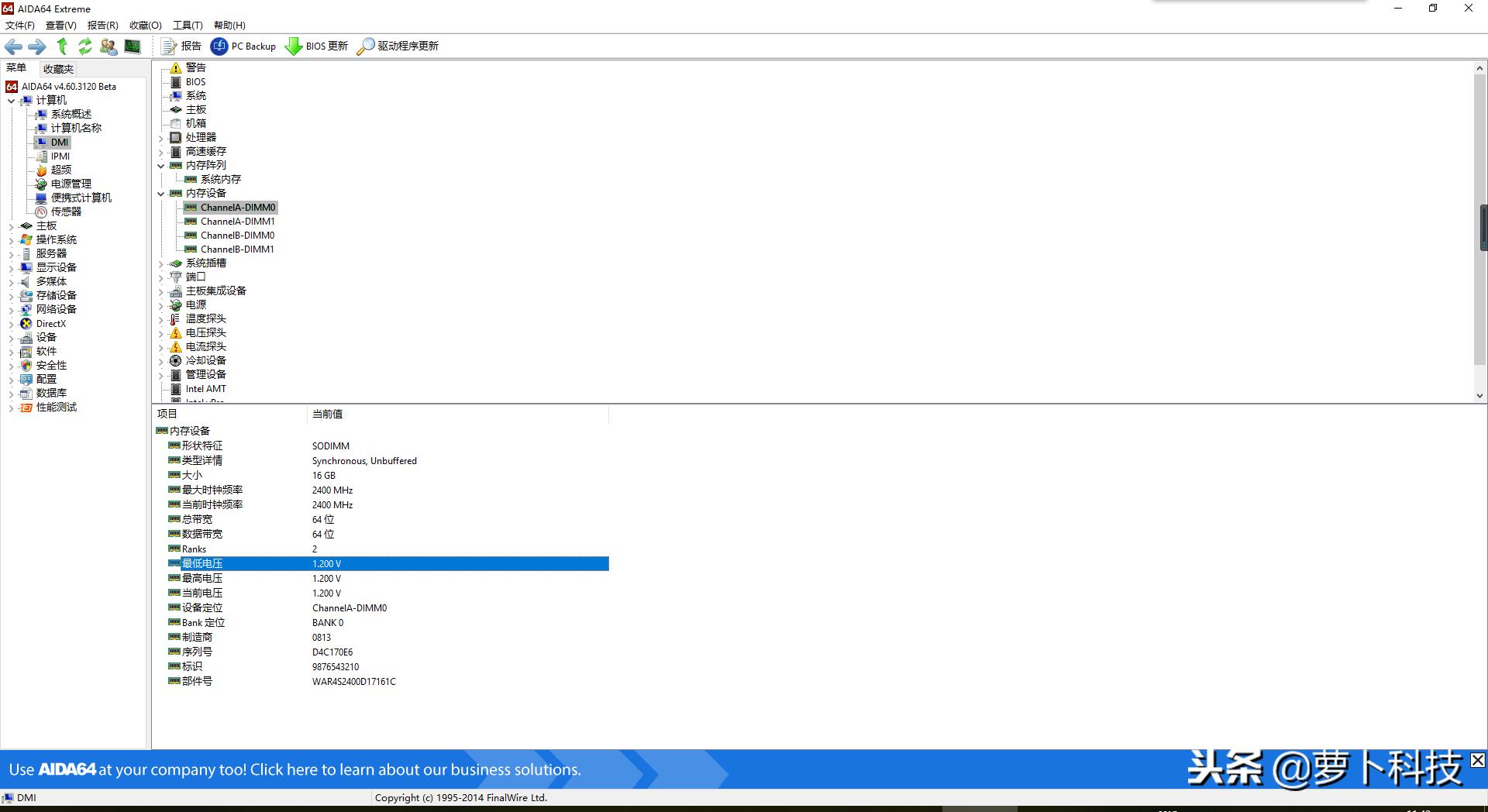Viewport: 1488px width, 812px height.
Task: Click the DMI tree scrollbar up arrow
Action: [x=1479, y=68]
